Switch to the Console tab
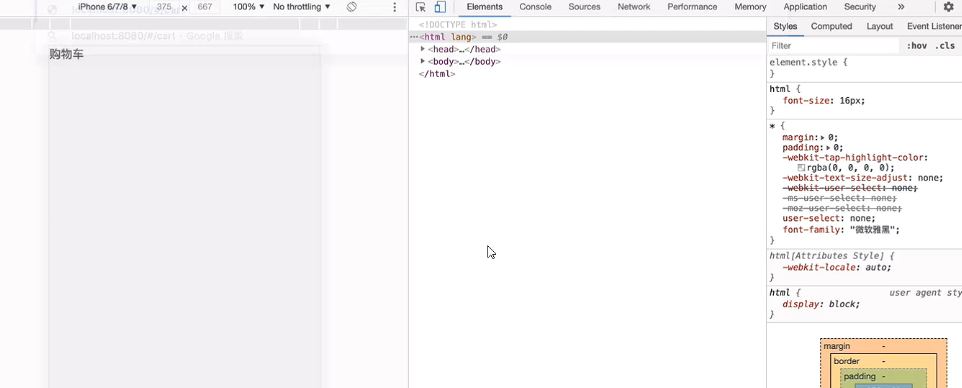Image resolution: width=962 pixels, height=388 pixels. coord(535,7)
